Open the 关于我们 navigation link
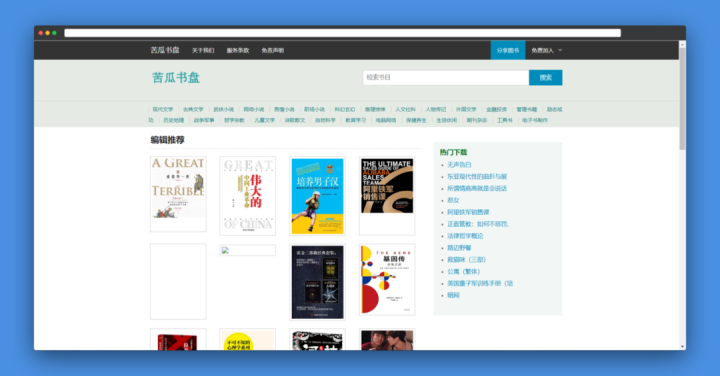Image resolution: width=720 pixels, height=376 pixels. (203, 51)
